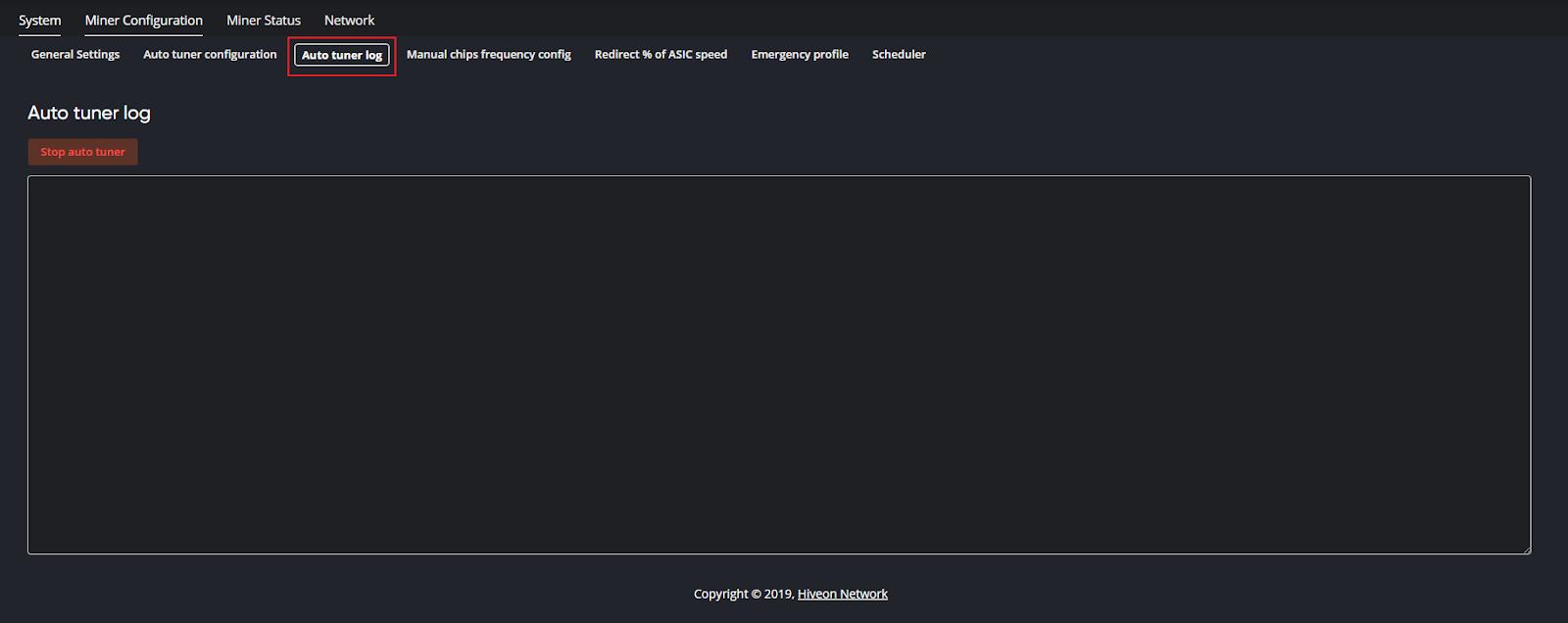Go to Miner Status section
The height and width of the screenshot is (623, 1568).
(263, 21)
